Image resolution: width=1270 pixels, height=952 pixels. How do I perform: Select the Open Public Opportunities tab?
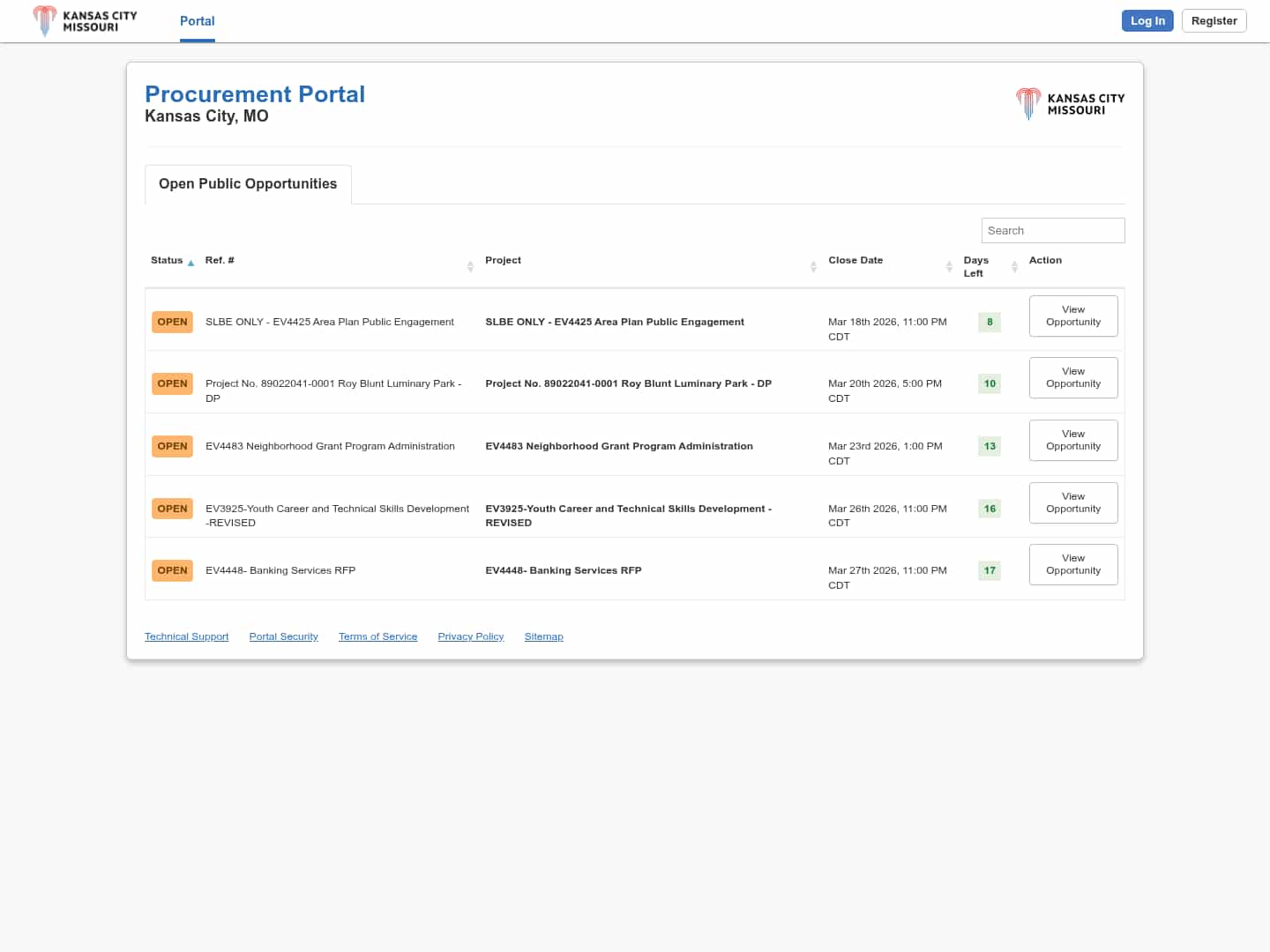248,184
